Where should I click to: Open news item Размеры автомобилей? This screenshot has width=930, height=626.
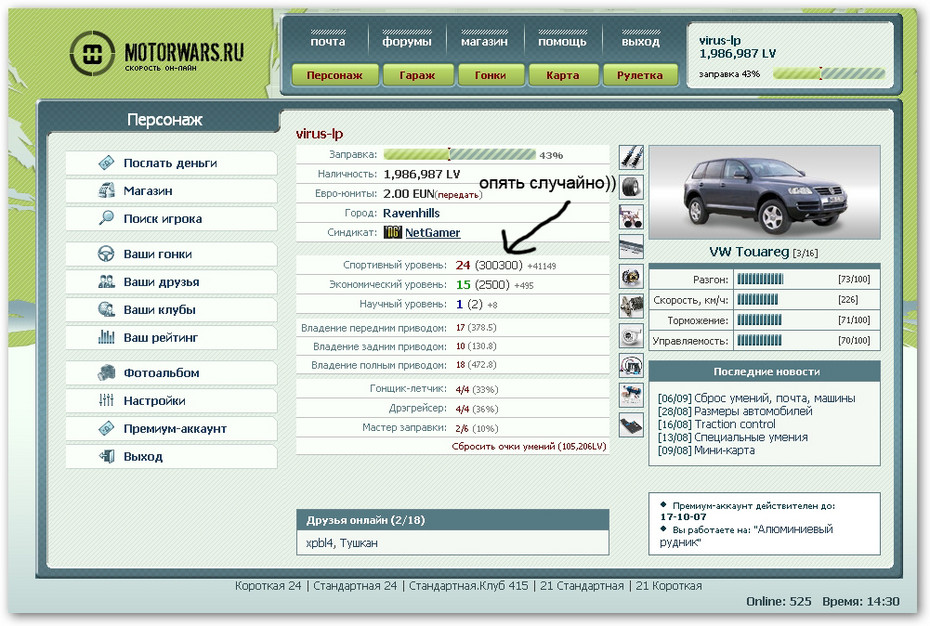[753, 411]
